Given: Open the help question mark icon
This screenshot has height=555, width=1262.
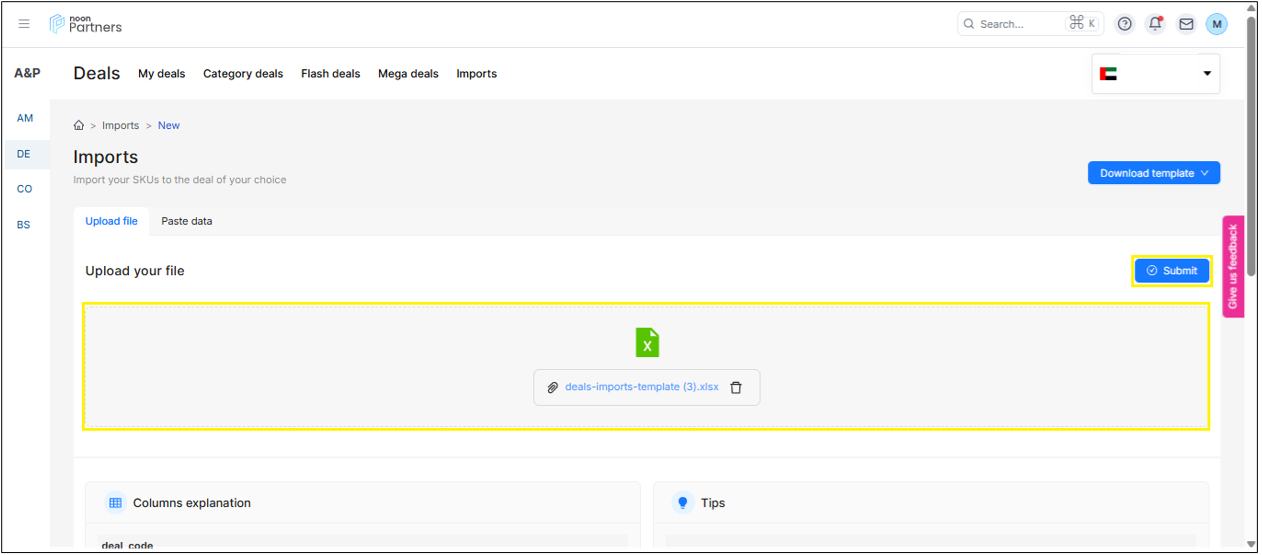Looking at the screenshot, I should pos(1125,24).
